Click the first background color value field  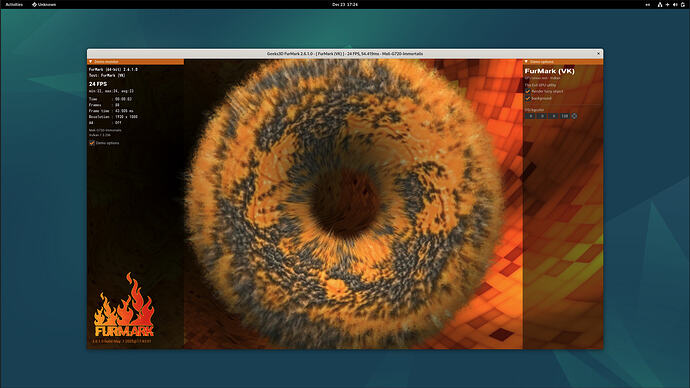pyautogui.click(x=530, y=116)
